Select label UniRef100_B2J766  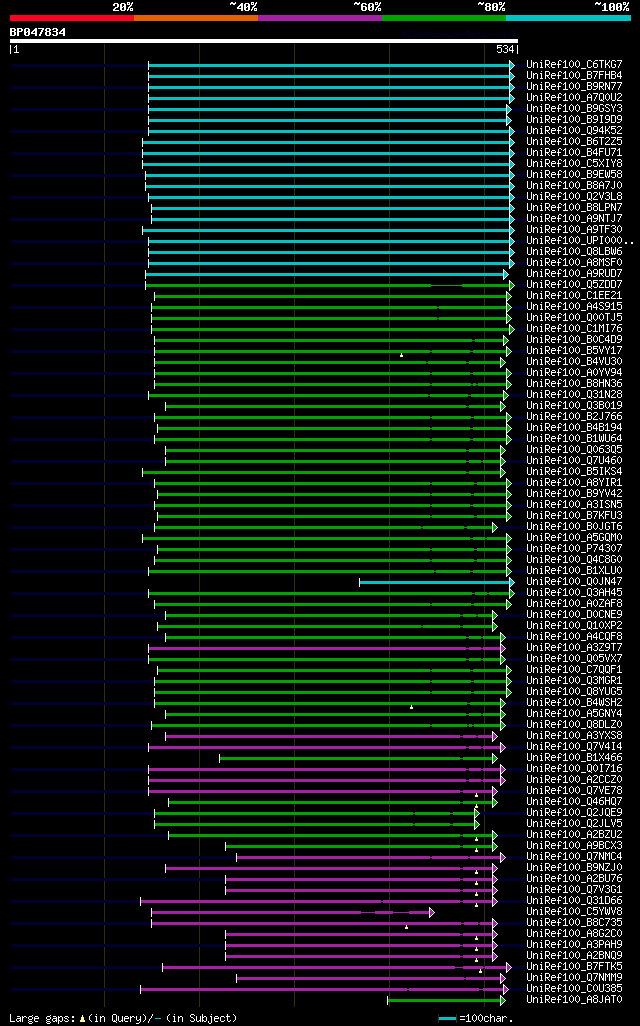[x=574, y=417]
